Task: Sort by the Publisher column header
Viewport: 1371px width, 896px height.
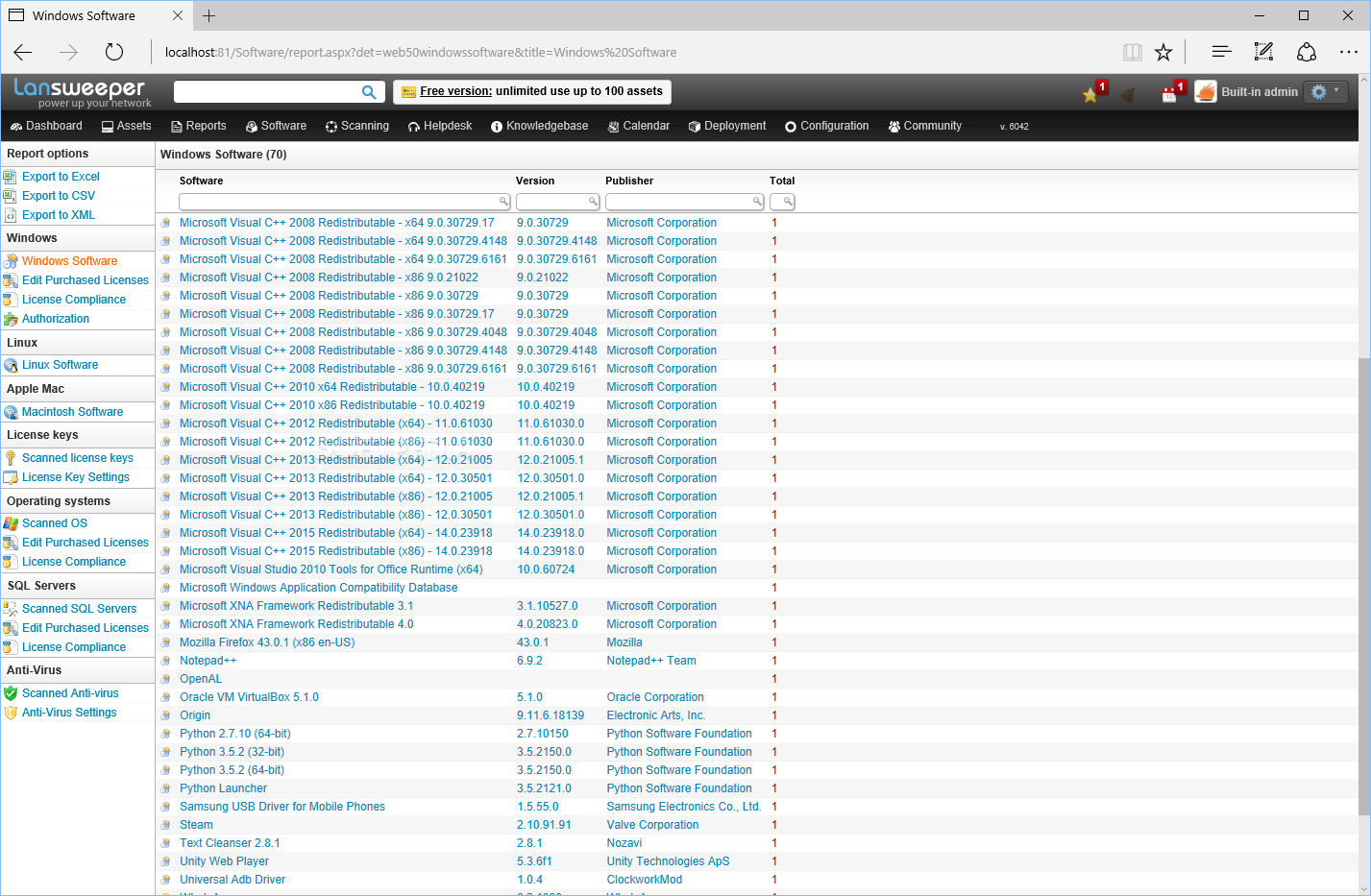Action: [629, 181]
